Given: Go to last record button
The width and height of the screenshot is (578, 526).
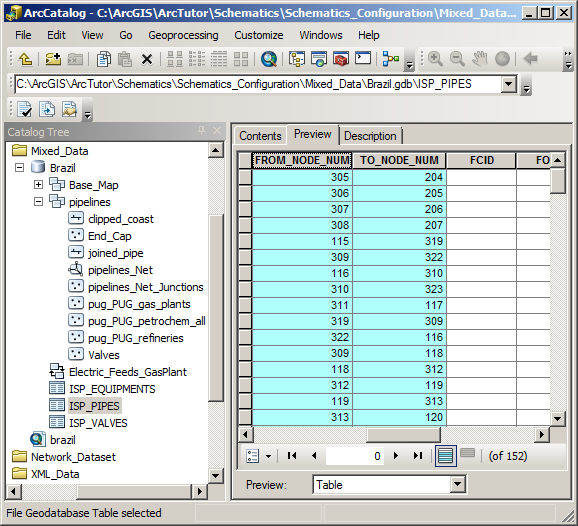Looking at the screenshot, I should pos(418,456).
